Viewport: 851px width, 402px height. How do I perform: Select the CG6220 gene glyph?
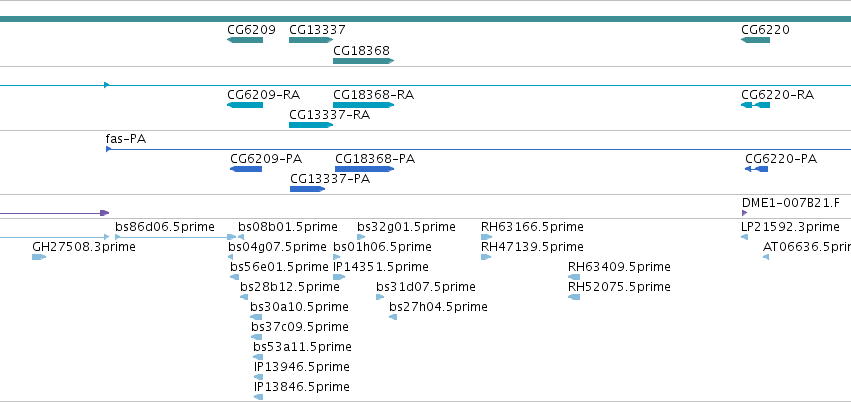755,40
